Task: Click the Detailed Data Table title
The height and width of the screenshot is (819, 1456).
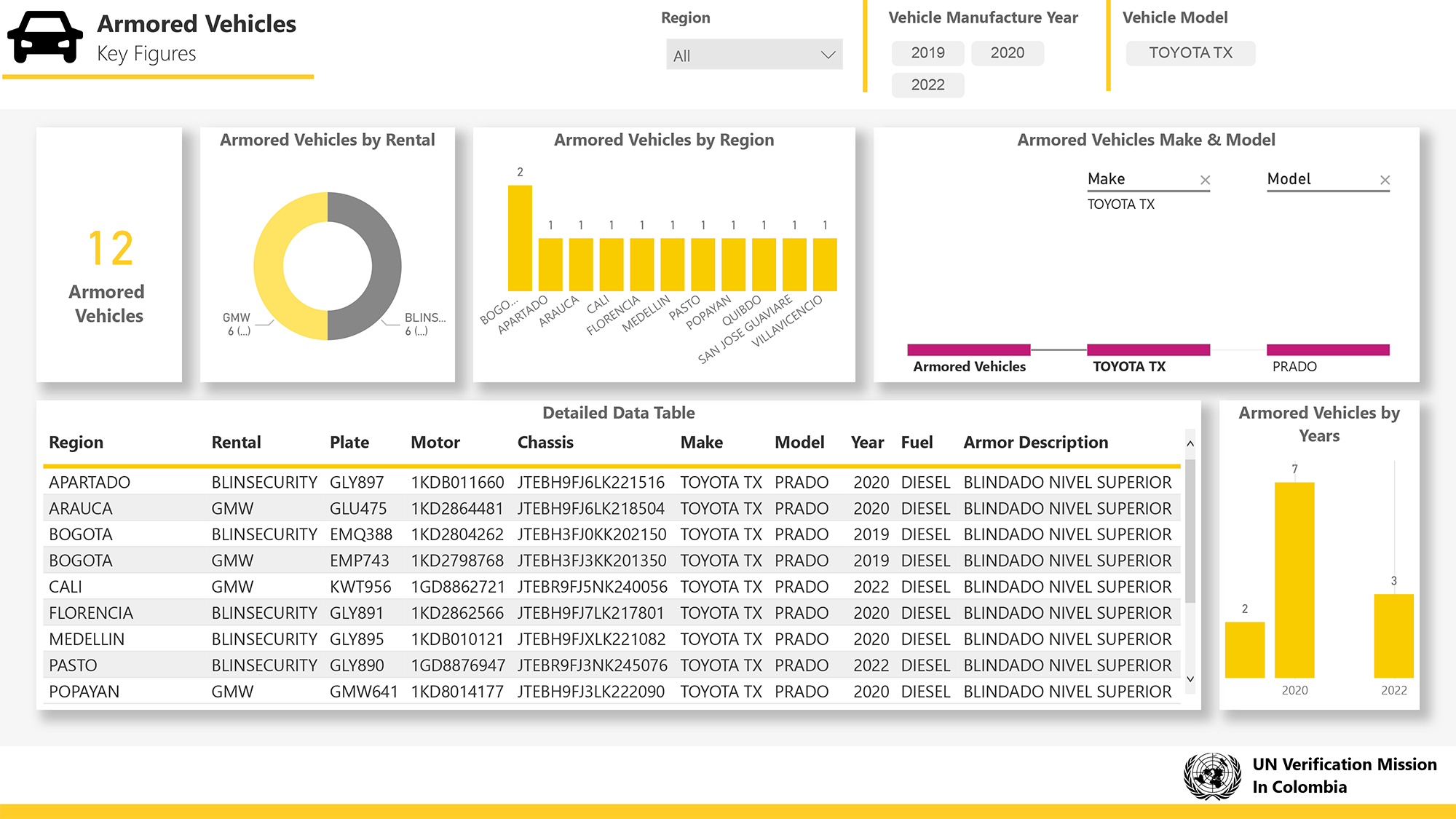Action: pos(619,413)
